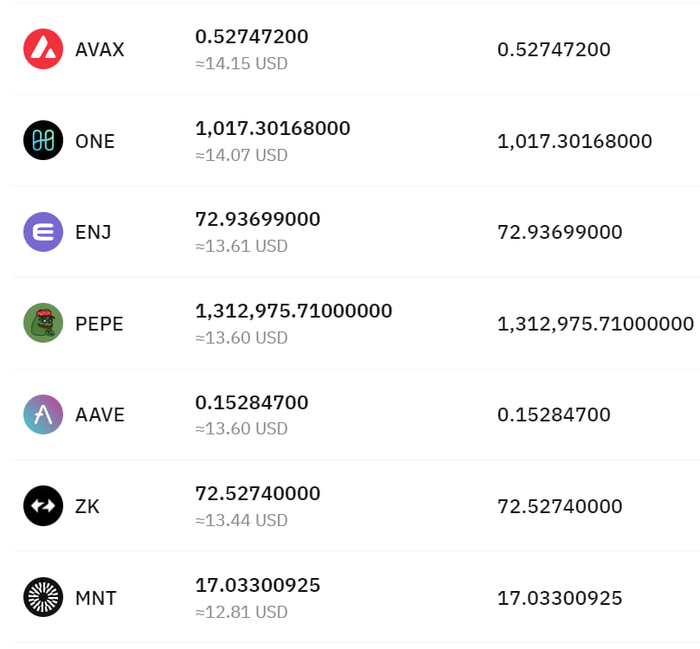
Task: Open the MNT asset label
Action: click(x=96, y=598)
